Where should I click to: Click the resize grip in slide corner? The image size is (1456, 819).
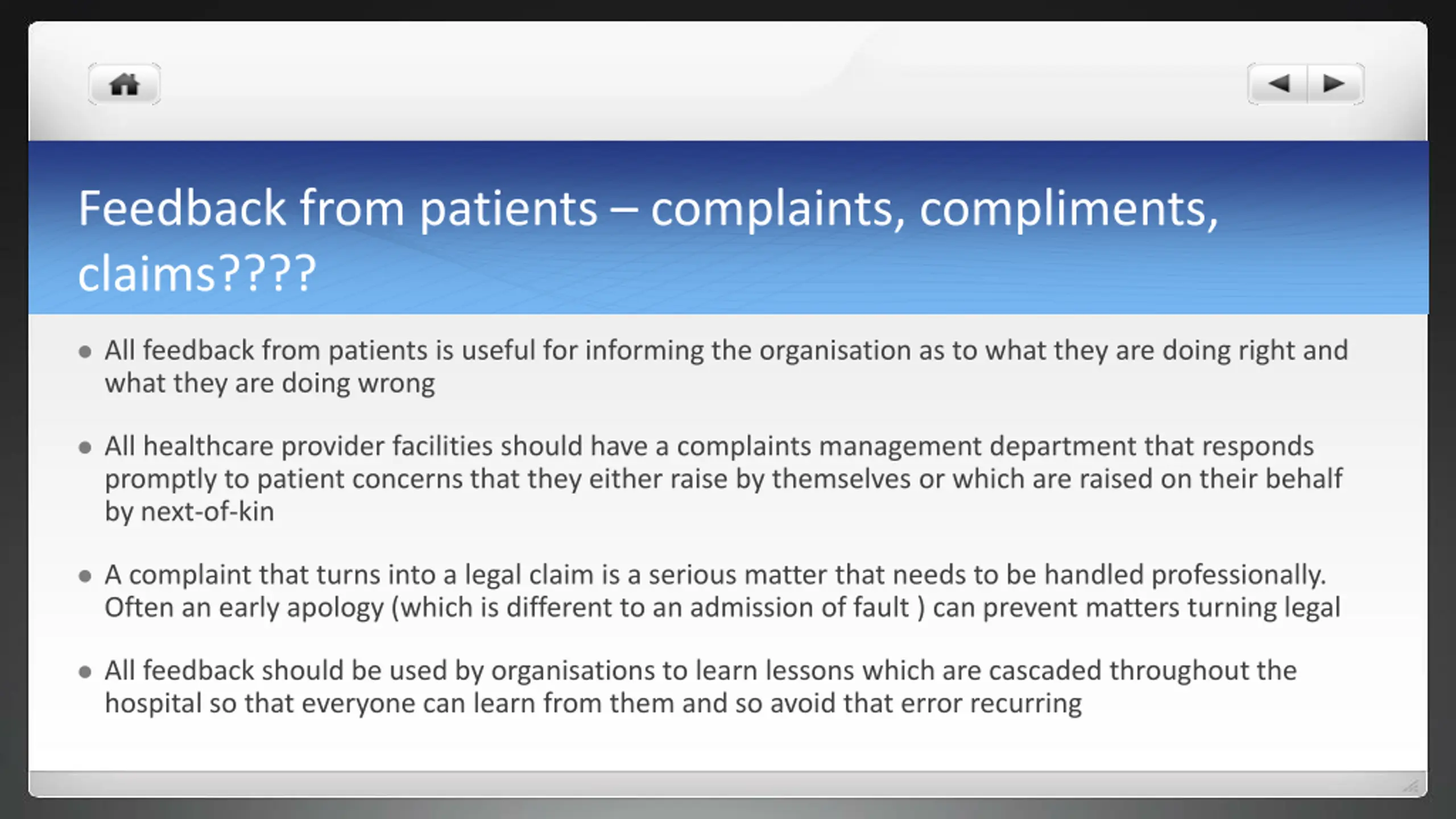1410,786
